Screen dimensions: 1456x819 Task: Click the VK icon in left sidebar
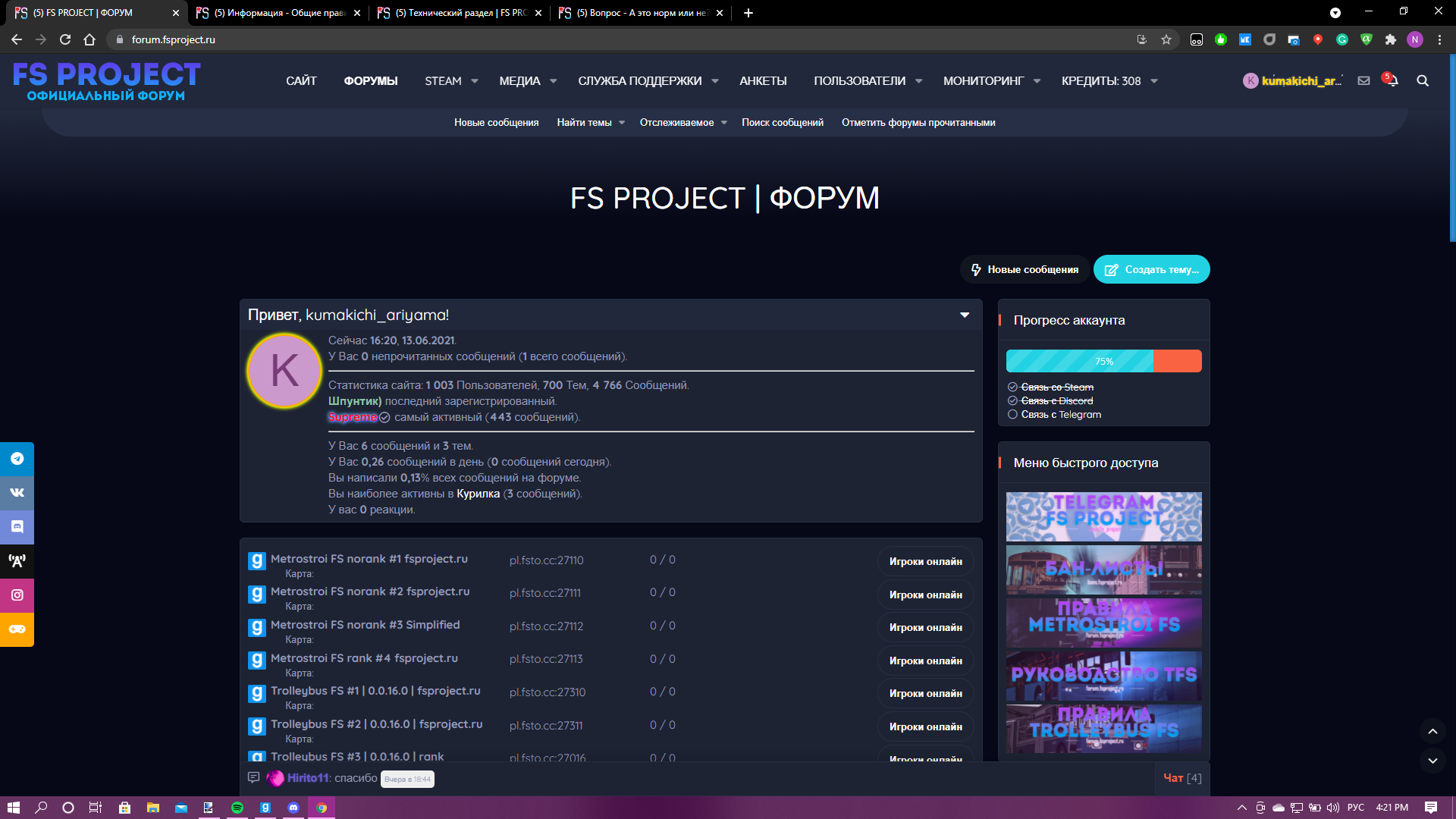pyautogui.click(x=17, y=493)
